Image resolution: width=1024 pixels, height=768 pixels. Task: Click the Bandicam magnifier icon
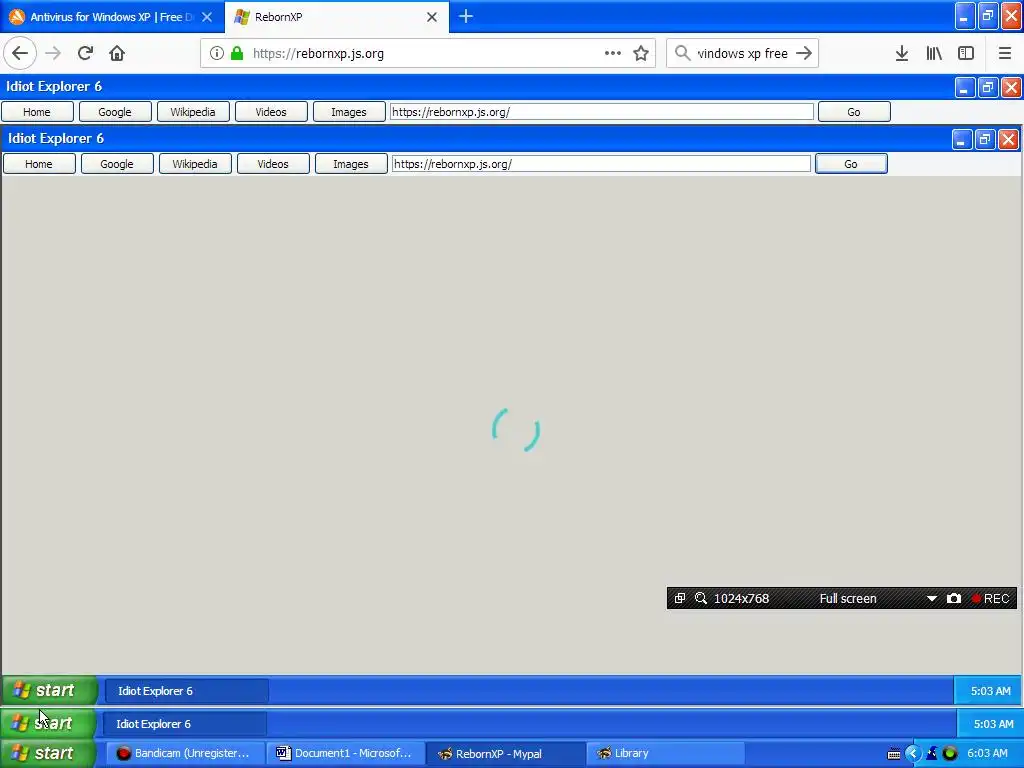point(701,598)
